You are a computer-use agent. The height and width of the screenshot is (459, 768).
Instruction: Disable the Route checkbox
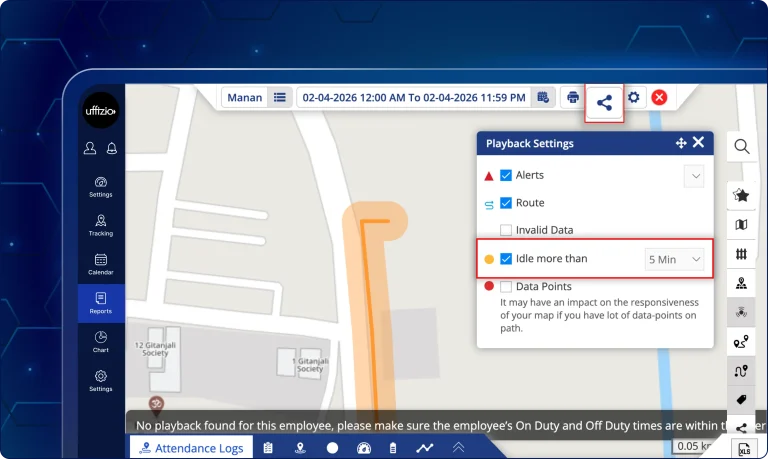point(506,203)
